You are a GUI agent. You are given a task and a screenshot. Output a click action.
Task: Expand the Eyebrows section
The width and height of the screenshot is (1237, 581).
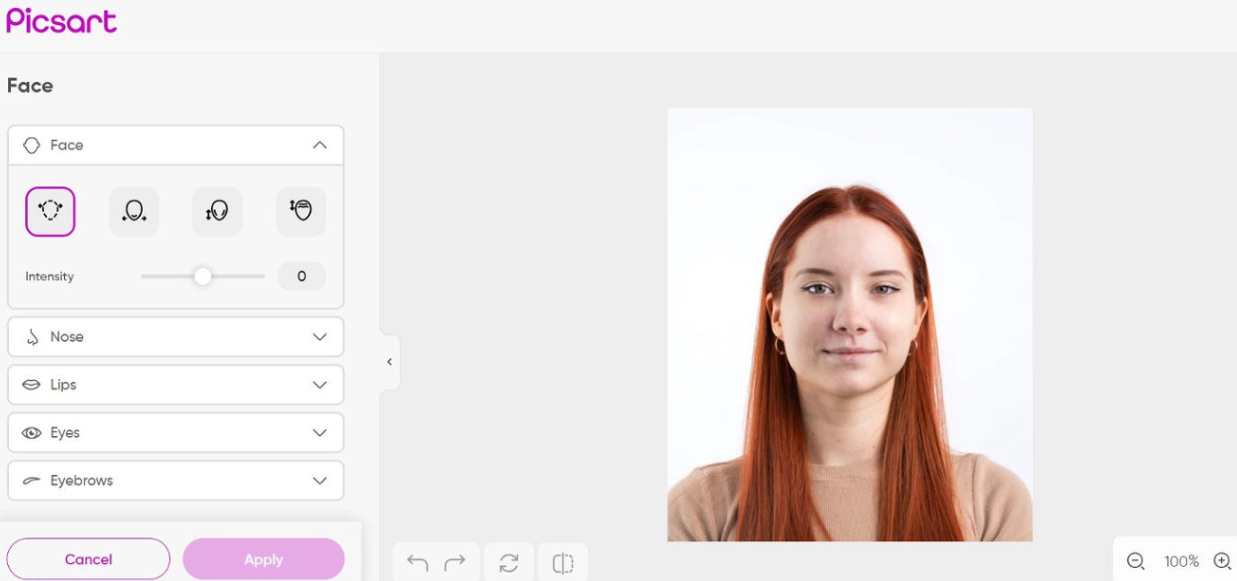[x=176, y=481]
